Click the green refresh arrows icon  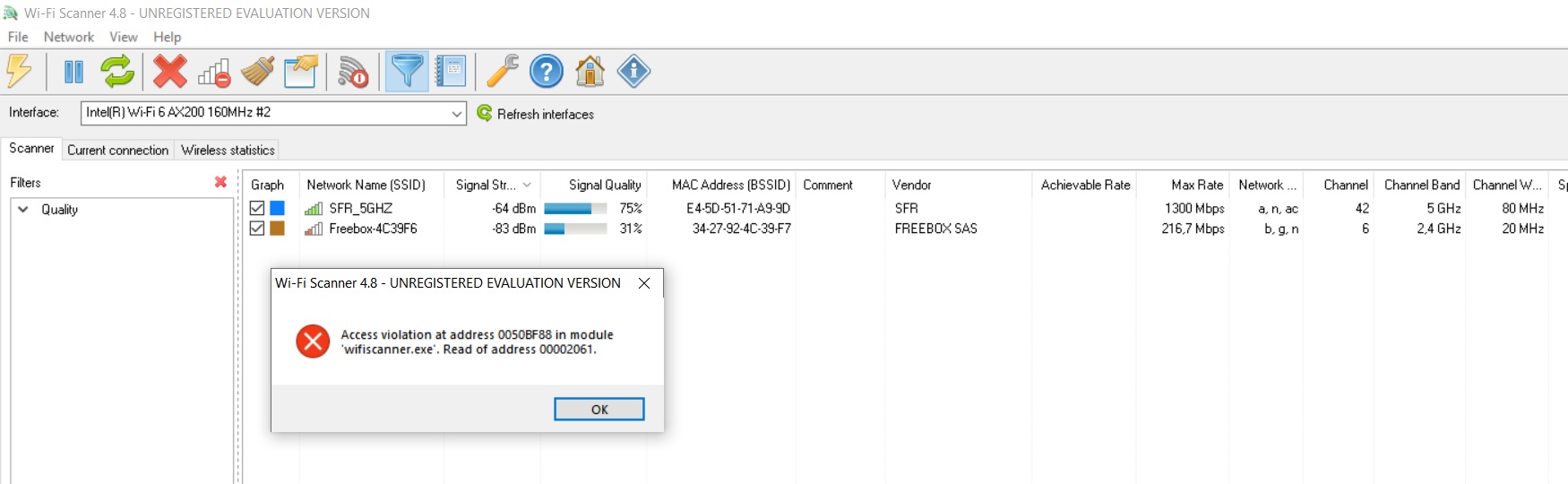(x=117, y=71)
